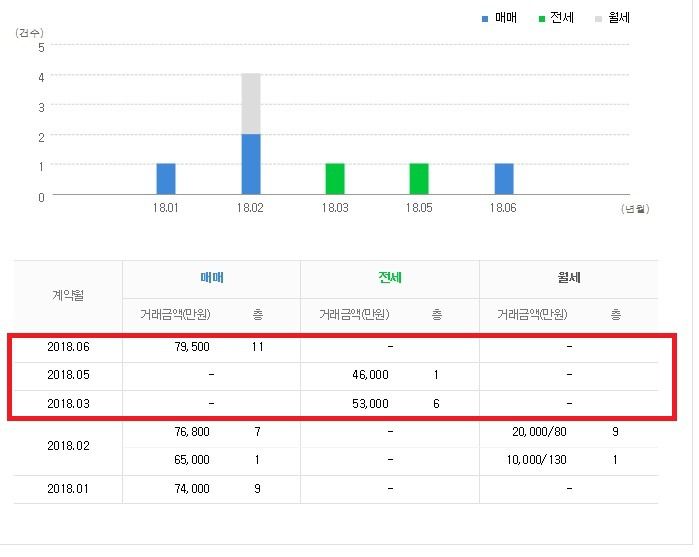This screenshot has height=557, width=699.
Task: Click floor value 9 beside 74,000
Action: (257, 489)
